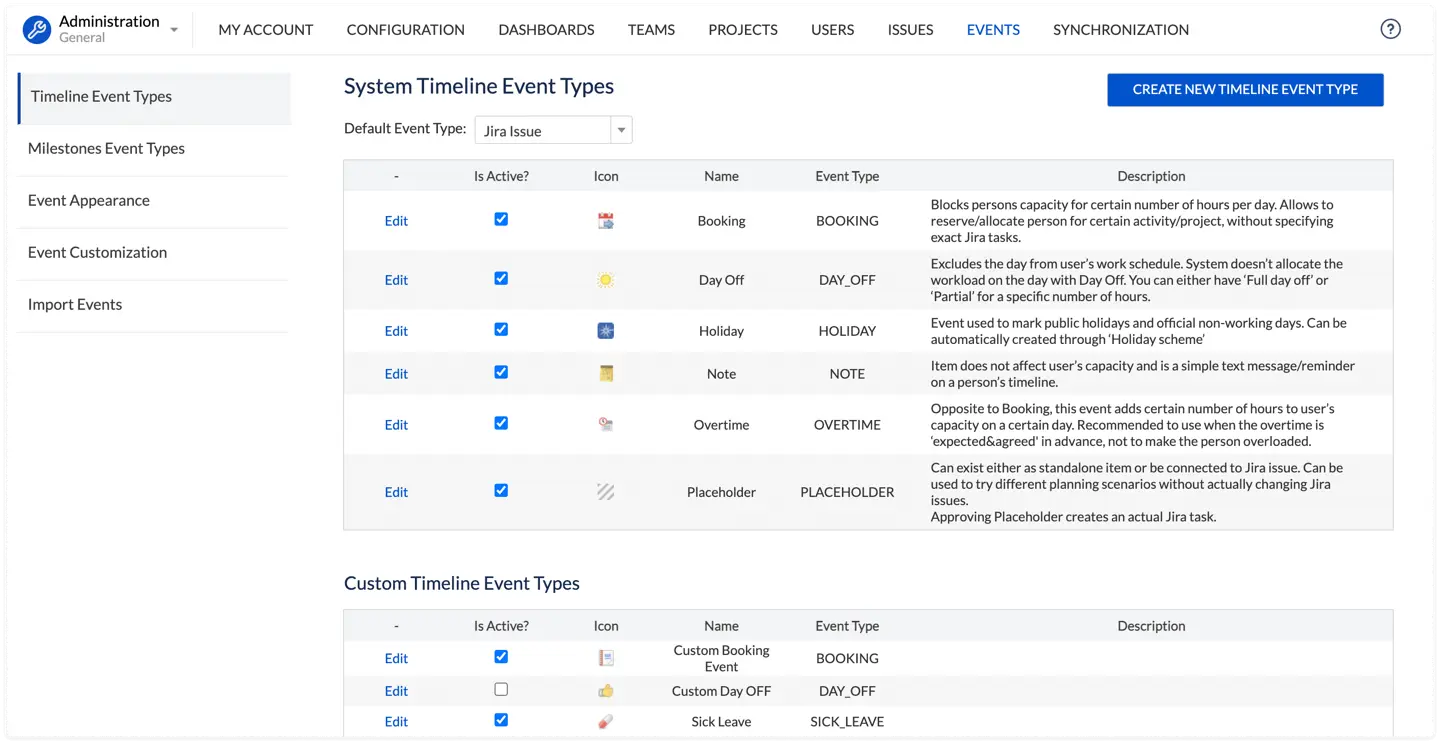Enable the Custom Day OFF checkbox
This screenshot has height=744, width=1440.
[x=501, y=689]
